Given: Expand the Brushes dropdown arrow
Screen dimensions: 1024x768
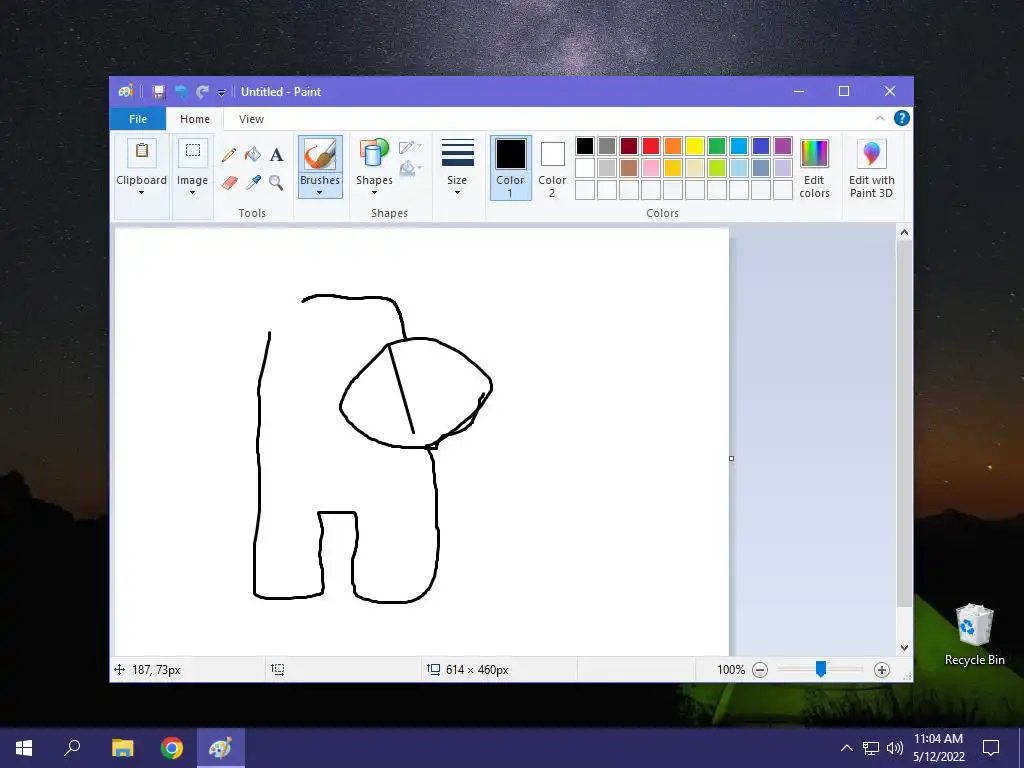Looking at the screenshot, I should tap(319, 193).
